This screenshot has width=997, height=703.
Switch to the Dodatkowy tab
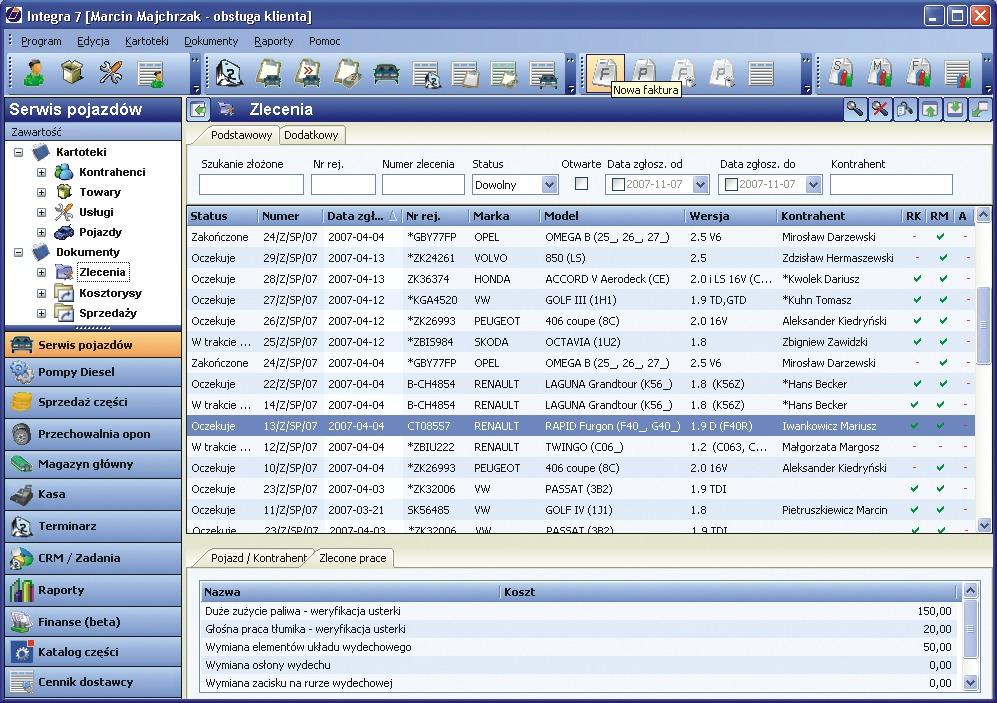pyautogui.click(x=311, y=135)
